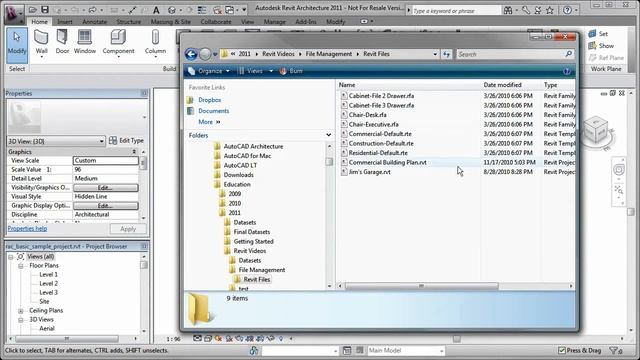
Task: Click the Set work plane icon
Action: pos(592,34)
